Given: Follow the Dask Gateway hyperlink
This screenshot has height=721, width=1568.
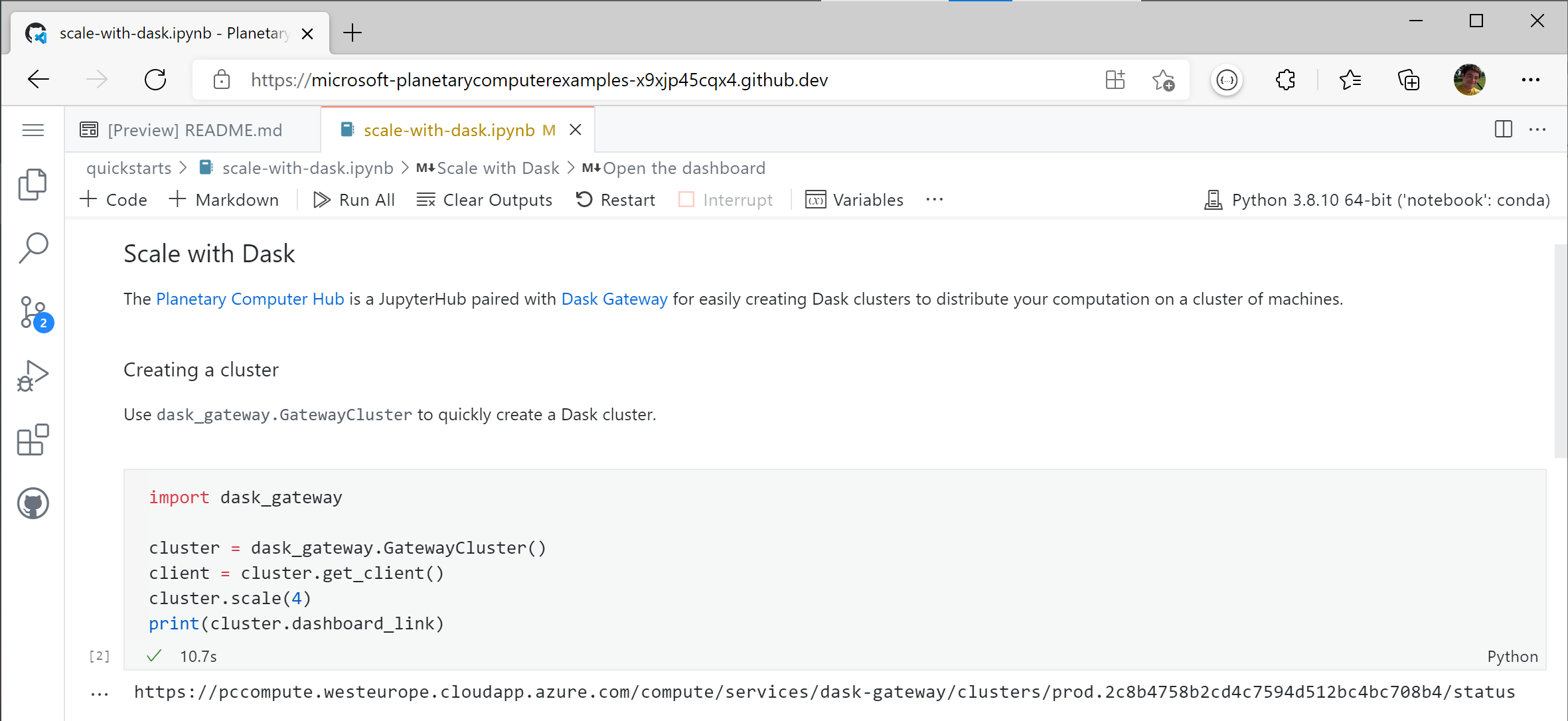Looking at the screenshot, I should [x=614, y=299].
